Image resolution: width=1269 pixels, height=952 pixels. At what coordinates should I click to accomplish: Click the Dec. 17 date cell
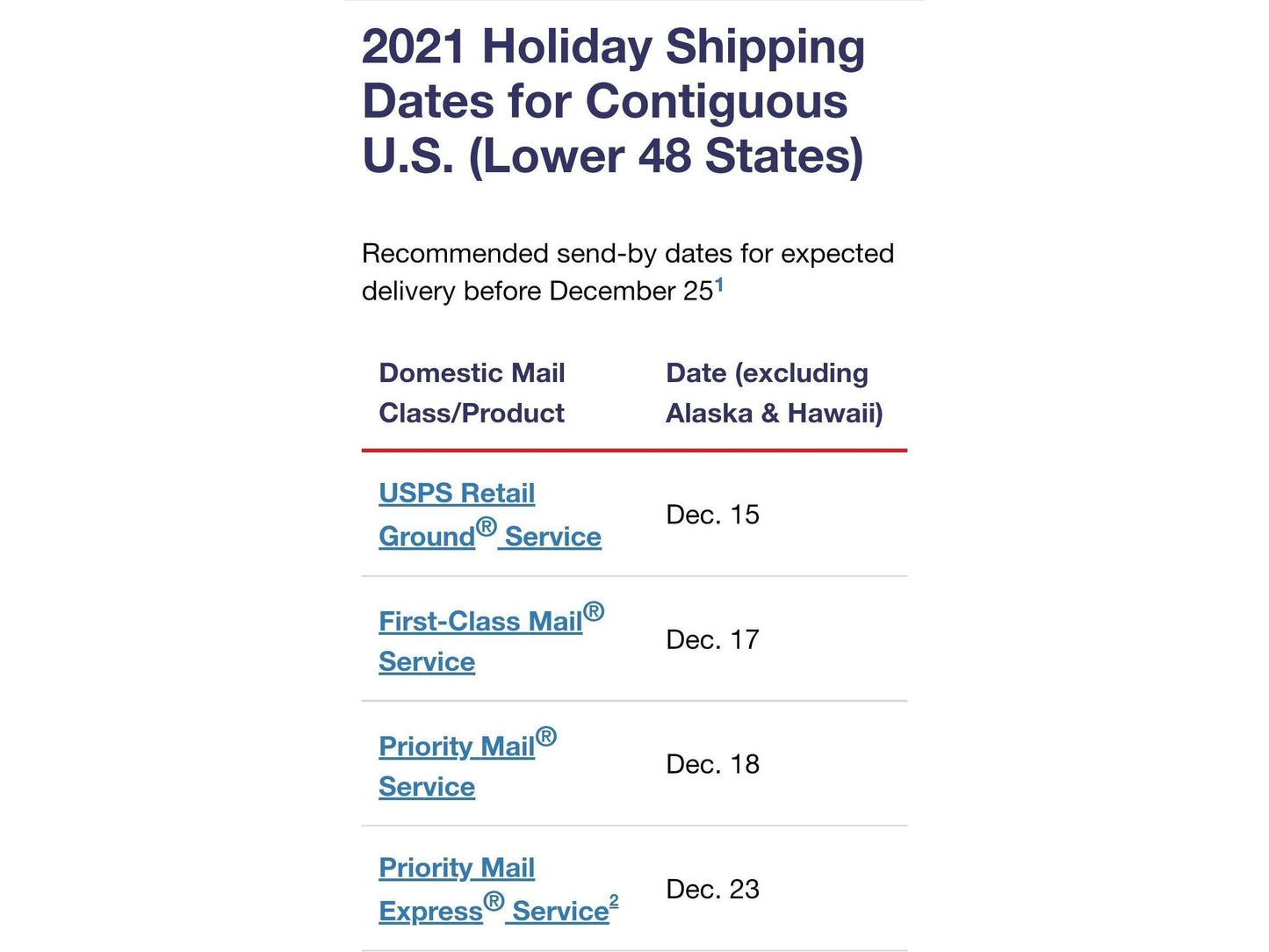[x=712, y=639]
